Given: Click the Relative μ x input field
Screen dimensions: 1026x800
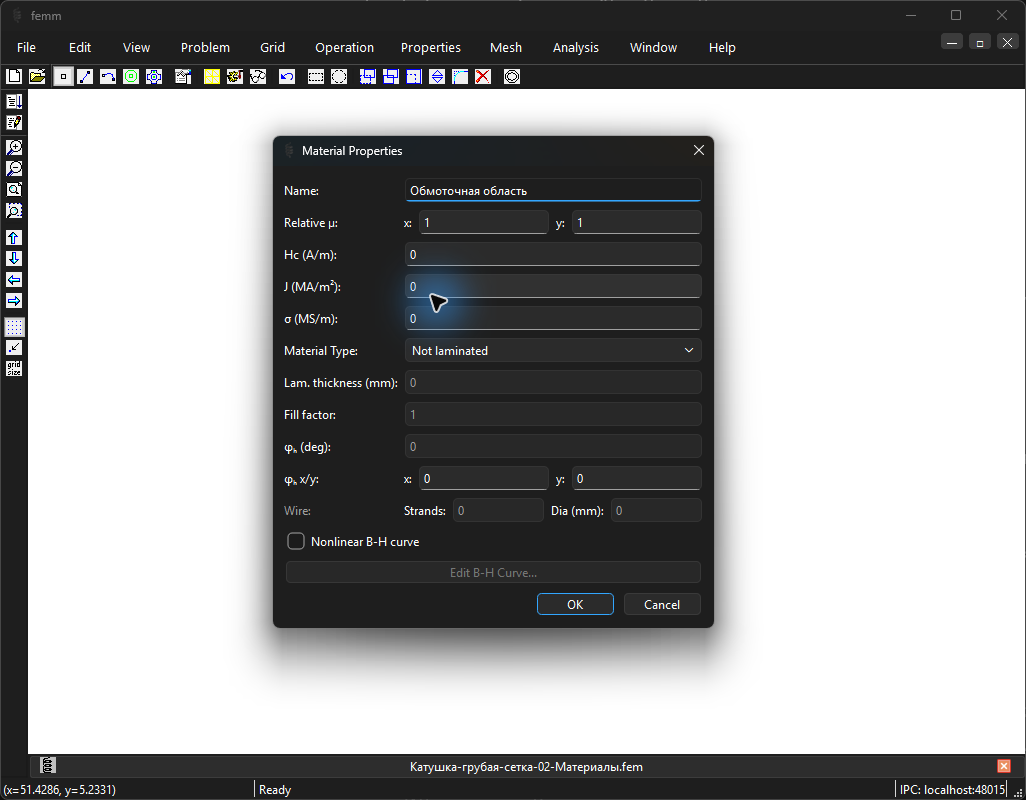Looking at the screenshot, I should [484, 222].
